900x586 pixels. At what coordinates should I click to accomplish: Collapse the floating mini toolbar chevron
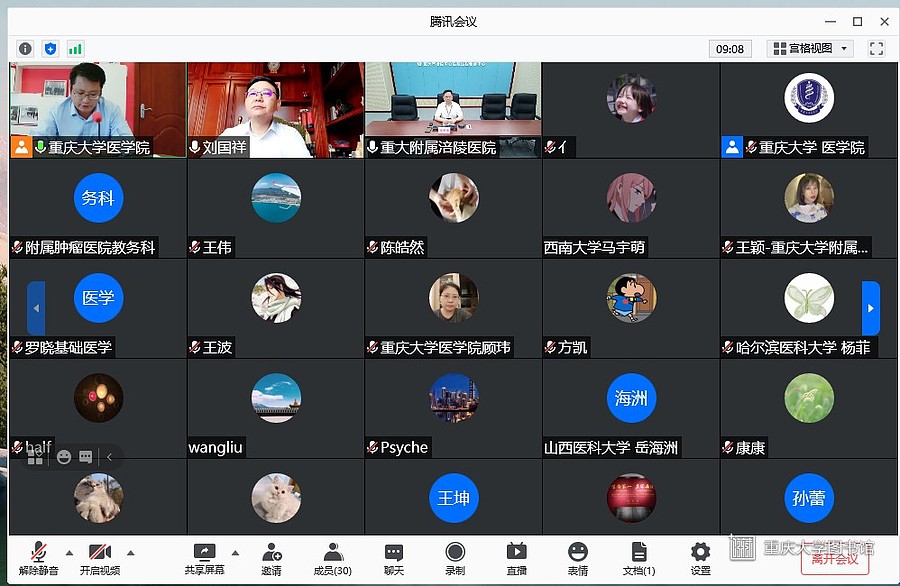(x=110, y=457)
